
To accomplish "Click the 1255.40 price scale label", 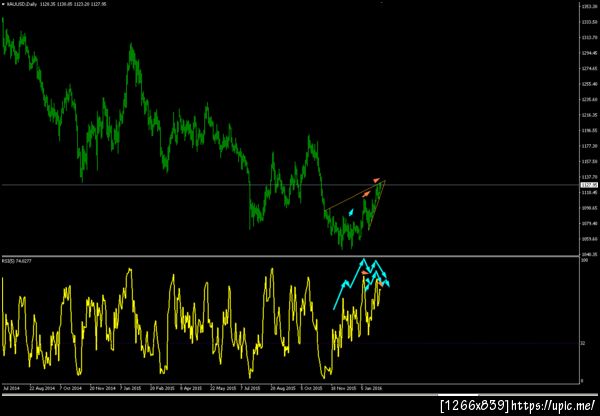I will (x=590, y=84).
